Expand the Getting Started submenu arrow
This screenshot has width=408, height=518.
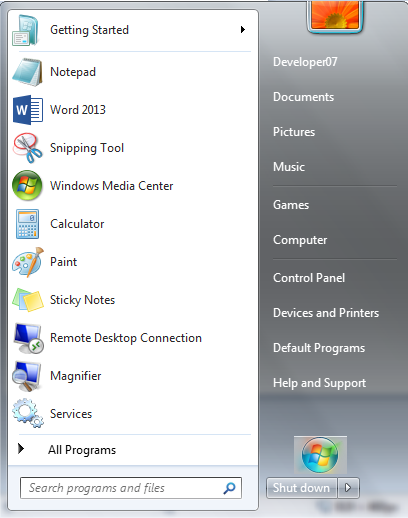[243, 30]
